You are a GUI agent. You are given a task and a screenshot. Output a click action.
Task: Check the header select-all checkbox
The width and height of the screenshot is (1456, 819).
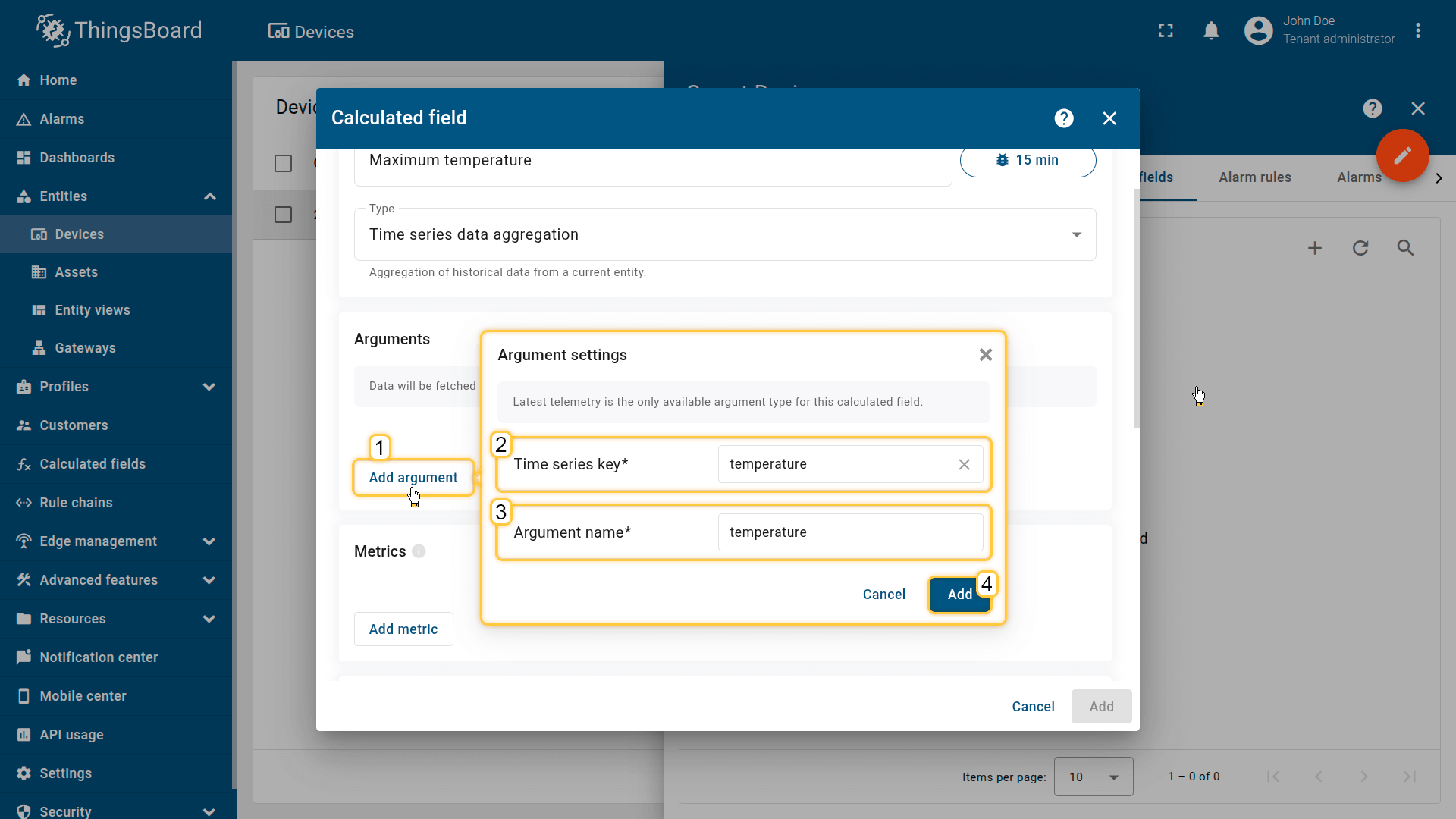(283, 164)
